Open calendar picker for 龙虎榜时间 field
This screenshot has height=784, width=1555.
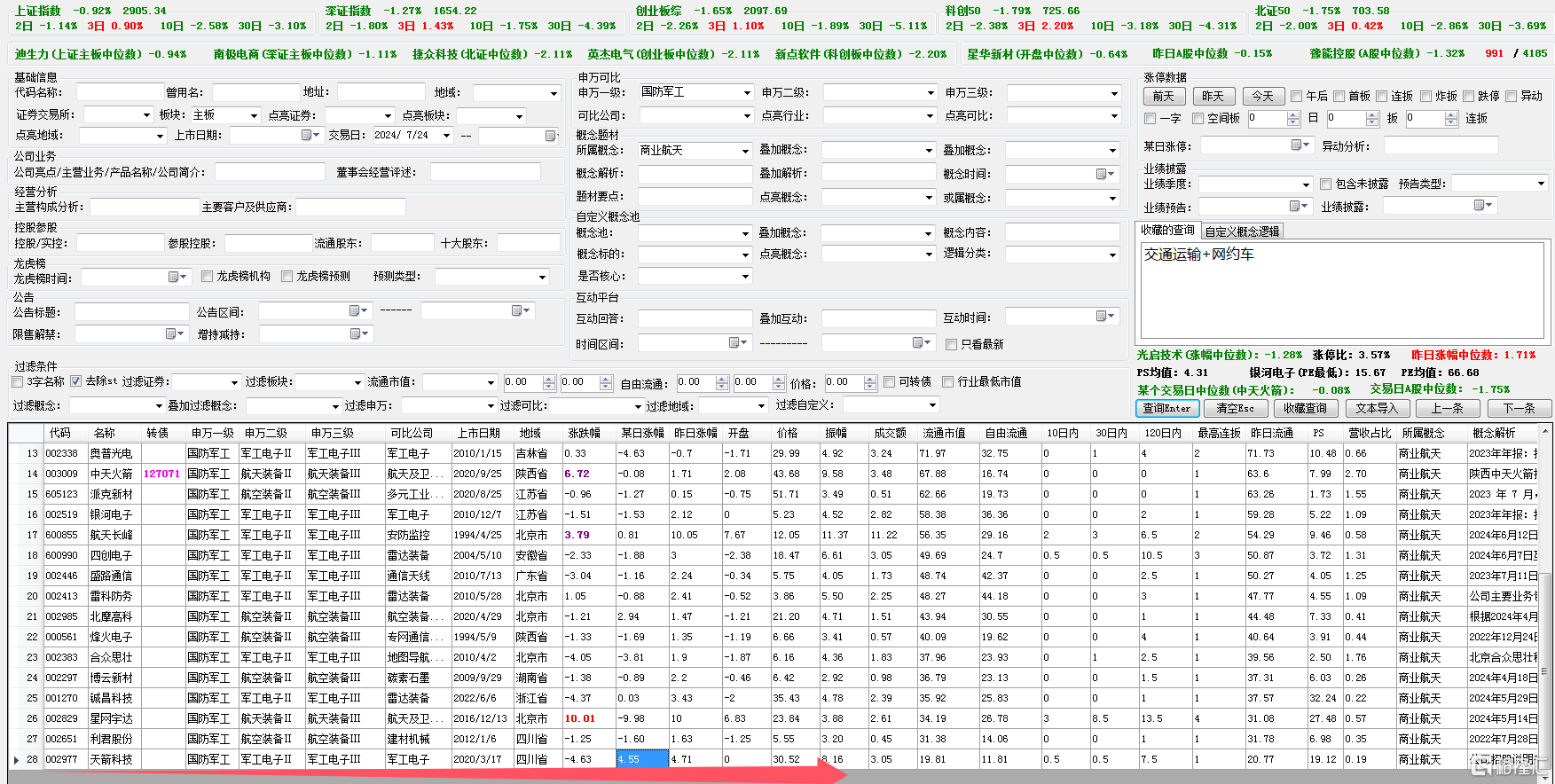coord(177,278)
